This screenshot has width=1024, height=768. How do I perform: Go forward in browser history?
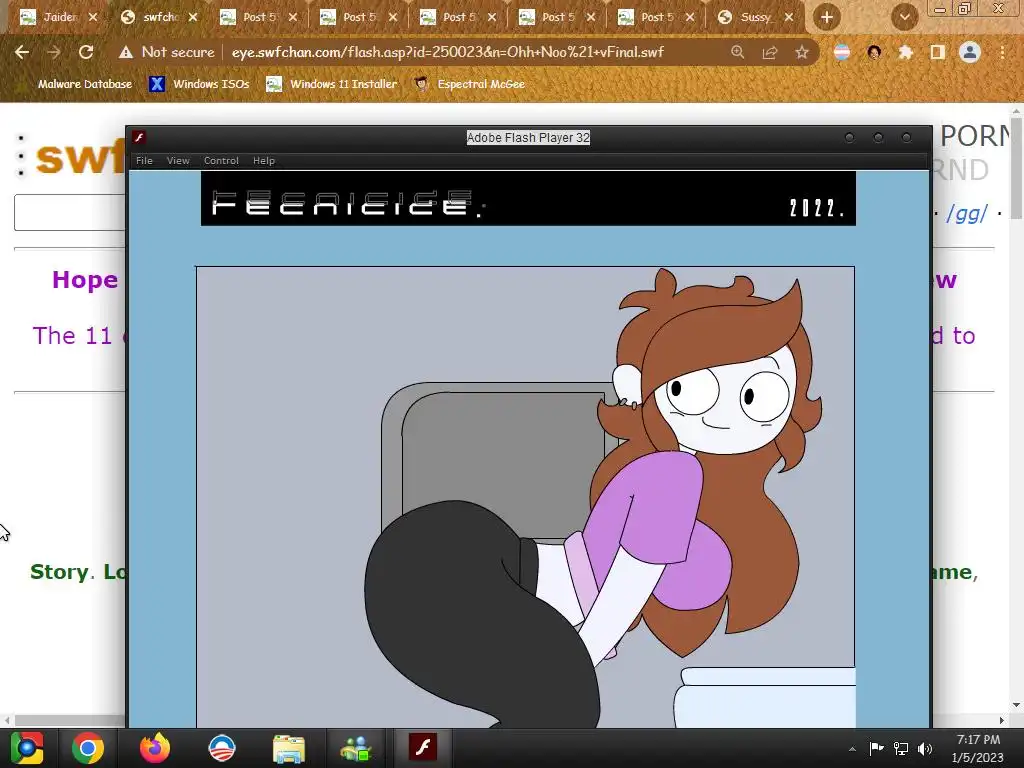(x=54, y=52)
